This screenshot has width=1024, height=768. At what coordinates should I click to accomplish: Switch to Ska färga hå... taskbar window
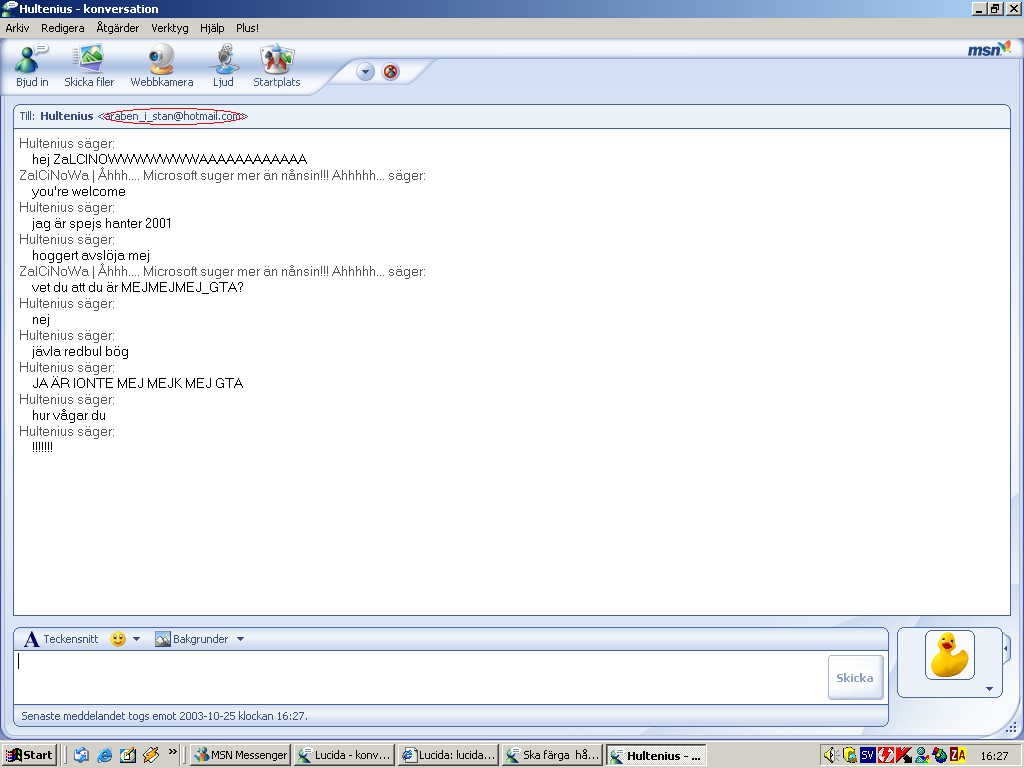click(x=552, y=756)
